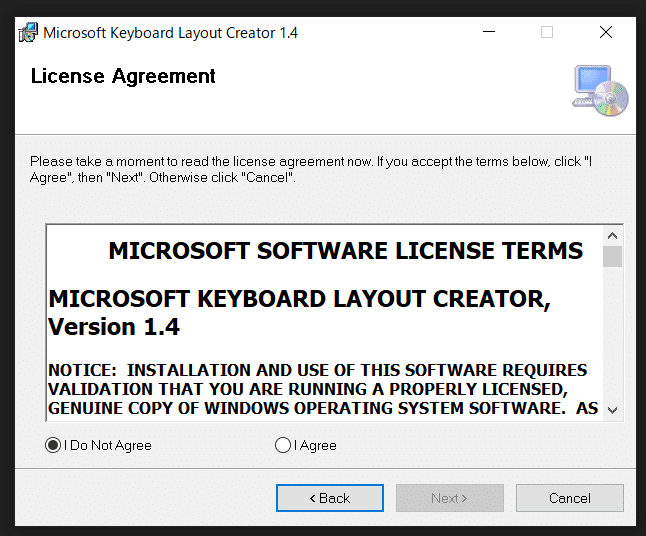Click the license text scroll-down arrow
This screenshot has height=536, width=646.
pyautogui.click(x=613, y=410)
